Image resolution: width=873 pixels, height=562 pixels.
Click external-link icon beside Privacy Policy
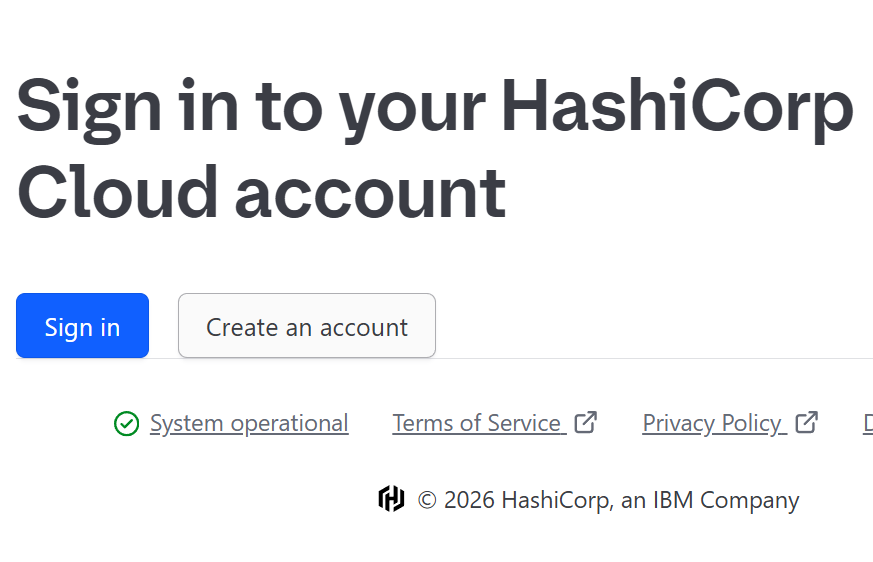[807, 422]
